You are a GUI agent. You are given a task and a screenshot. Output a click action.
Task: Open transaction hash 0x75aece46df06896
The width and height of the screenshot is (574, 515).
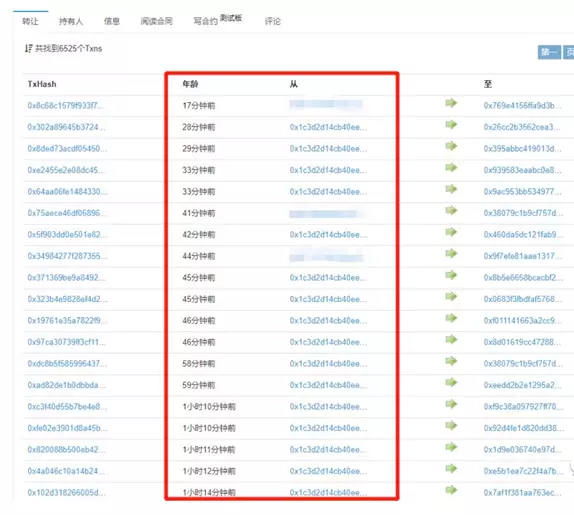[x=67, y=213]
